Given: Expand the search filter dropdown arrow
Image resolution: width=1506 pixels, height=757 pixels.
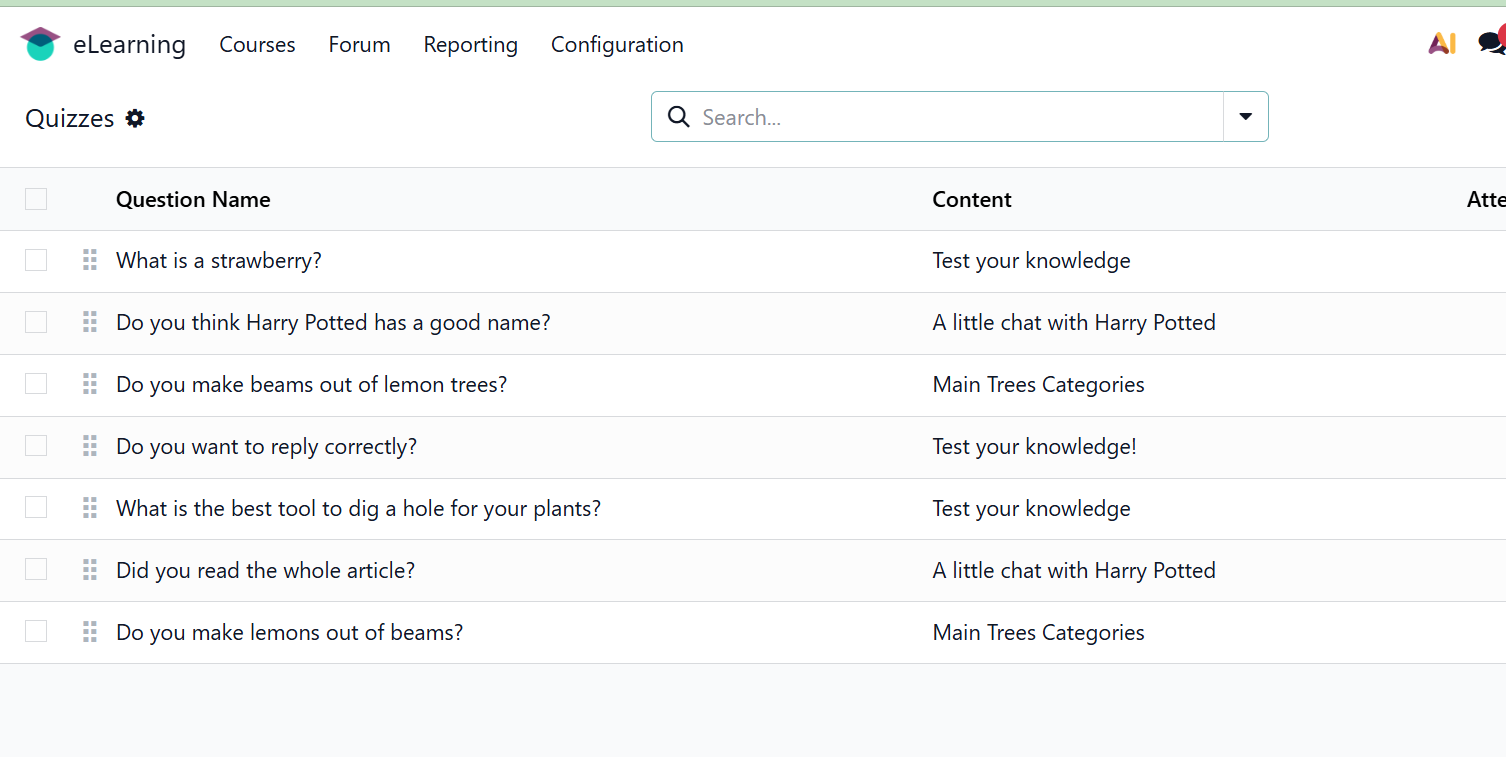Looking at the screenshot, I should 1245,117.
